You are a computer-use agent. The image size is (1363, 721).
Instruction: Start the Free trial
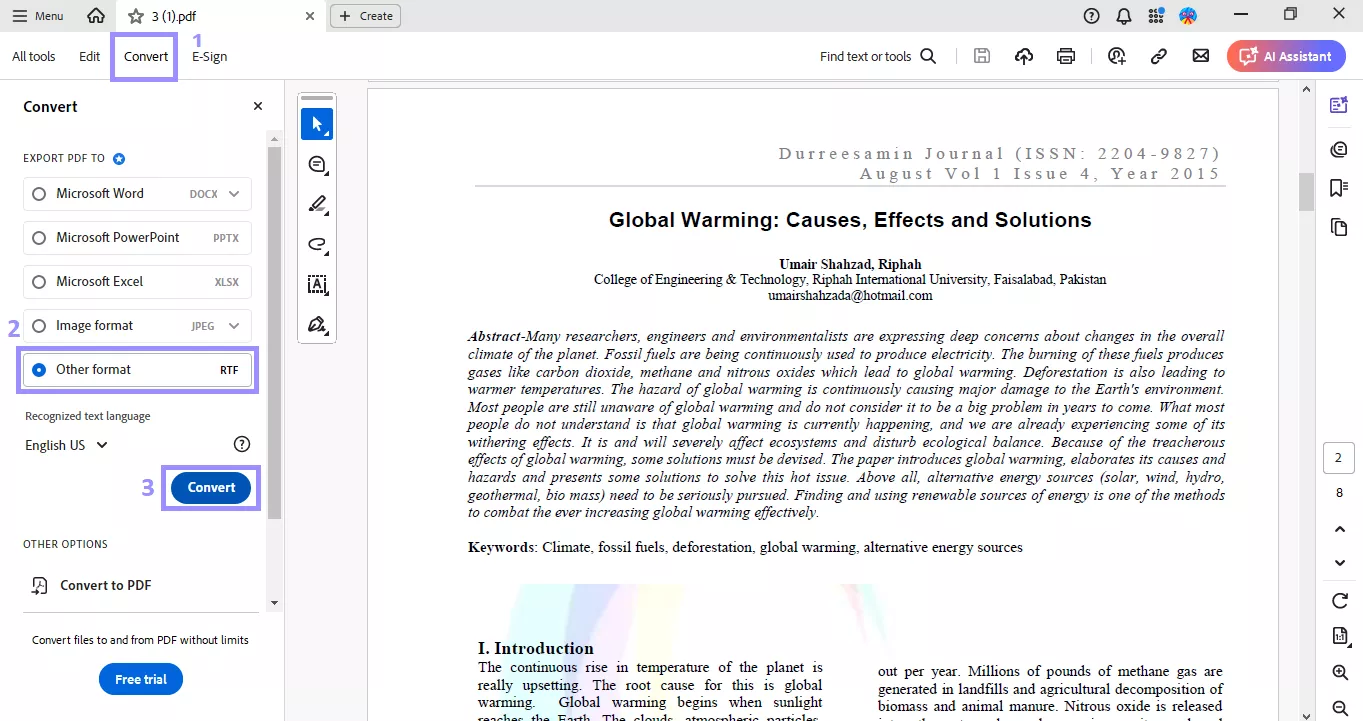pyautogui.click(x=141, y=679)
